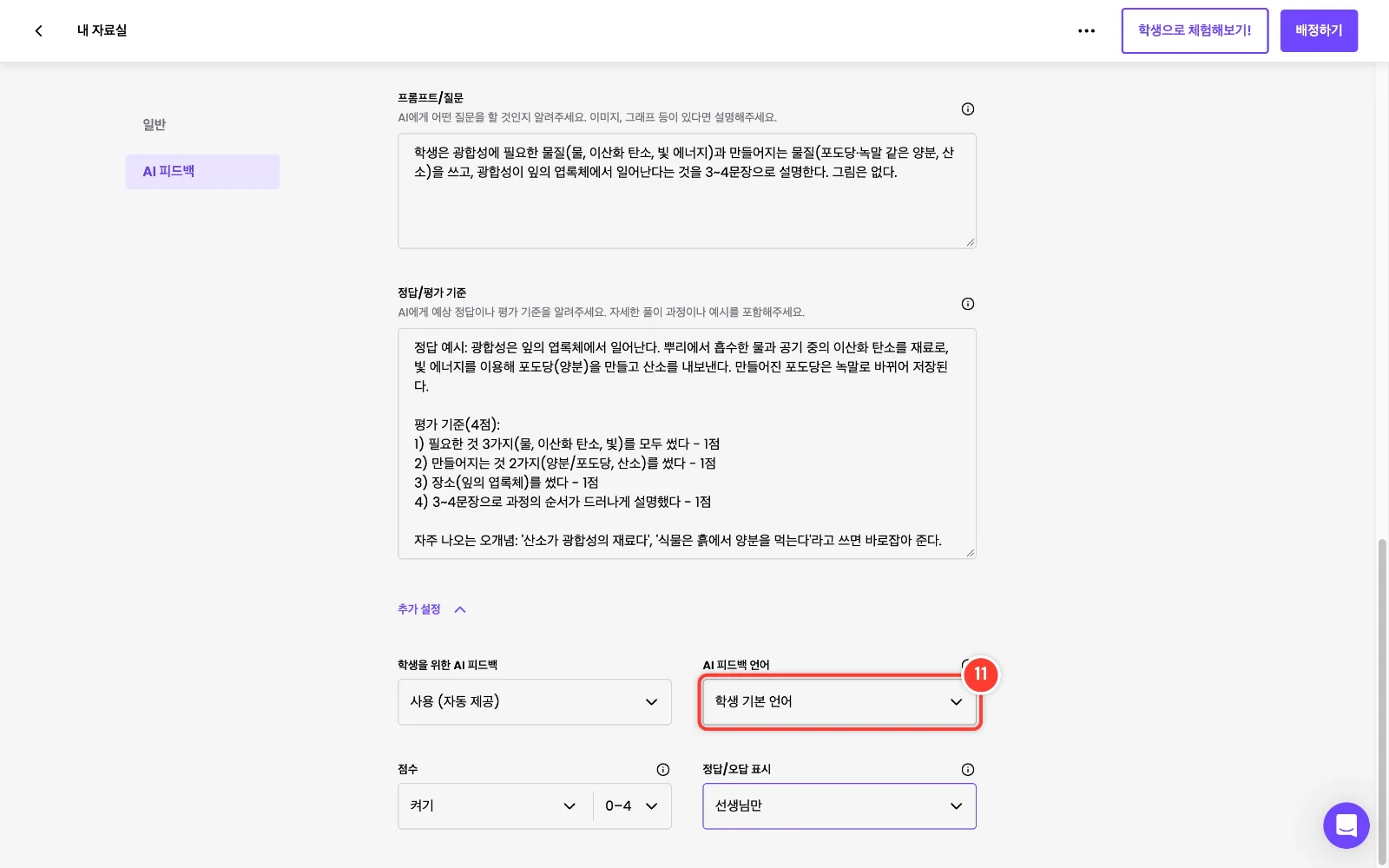Open AI 피드백 언어 dropdown

point(839,701)
